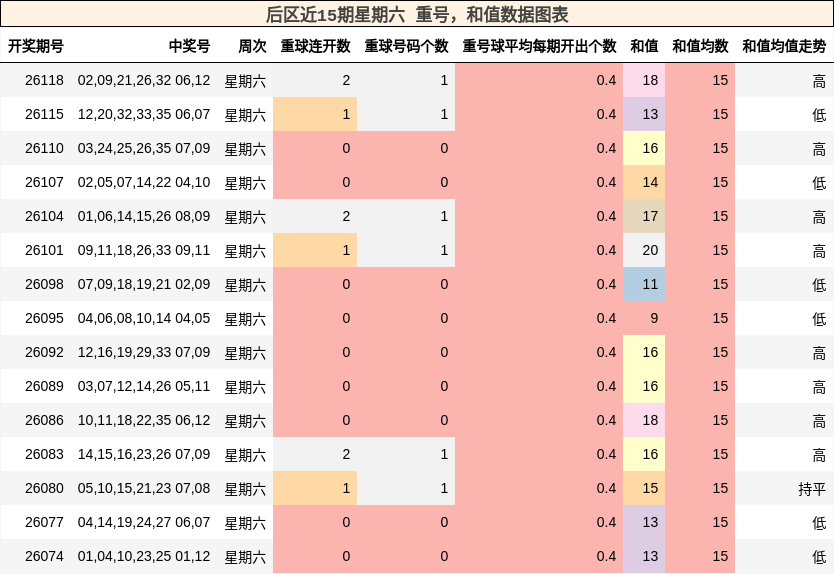The image size is (834, 574).
Task: Click 和值 cell 9 in row 26095
Action: click(x=644, y=319)
